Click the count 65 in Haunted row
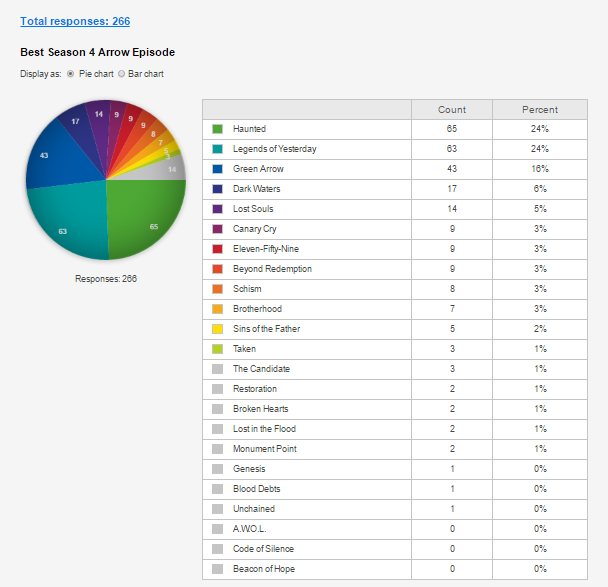This screenshot has width=608, height=587. (452, 129)
